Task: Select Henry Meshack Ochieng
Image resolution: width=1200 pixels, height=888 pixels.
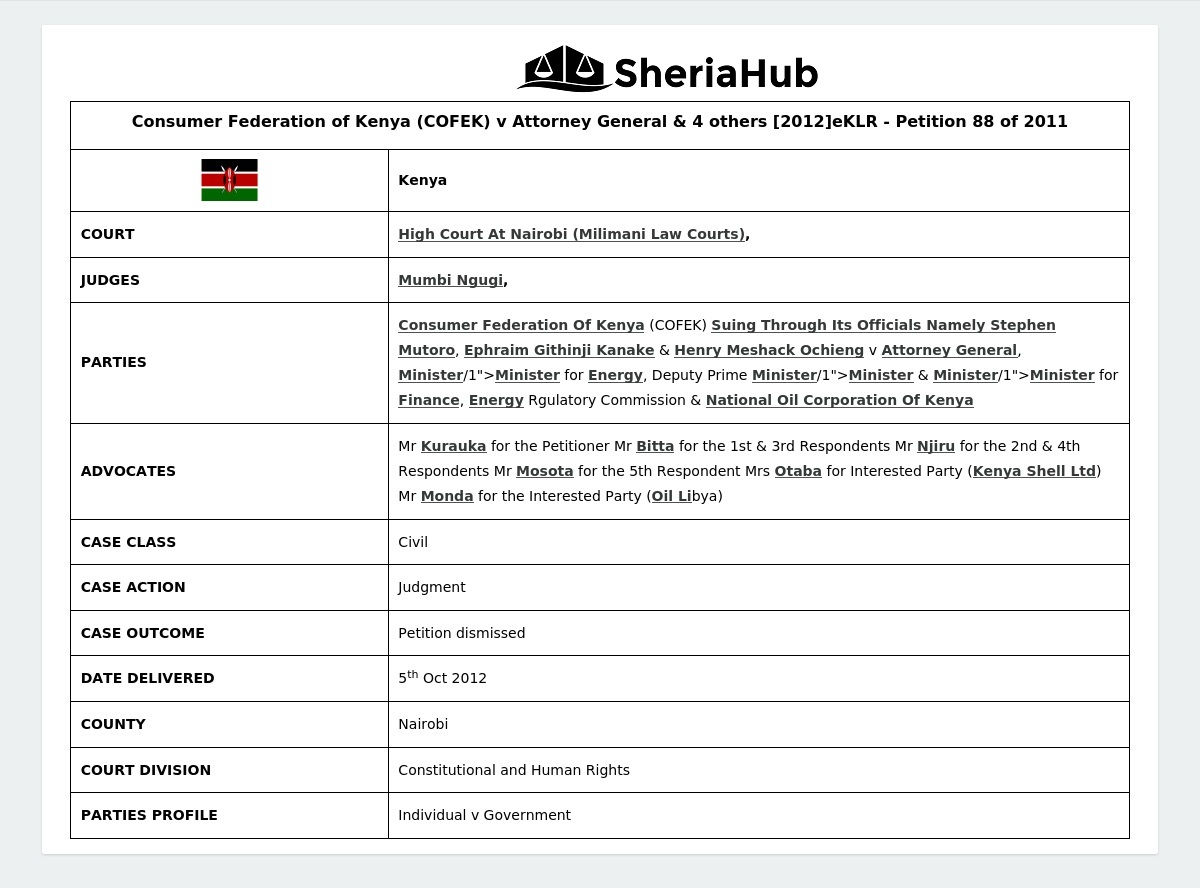Action: pos(769,350)
